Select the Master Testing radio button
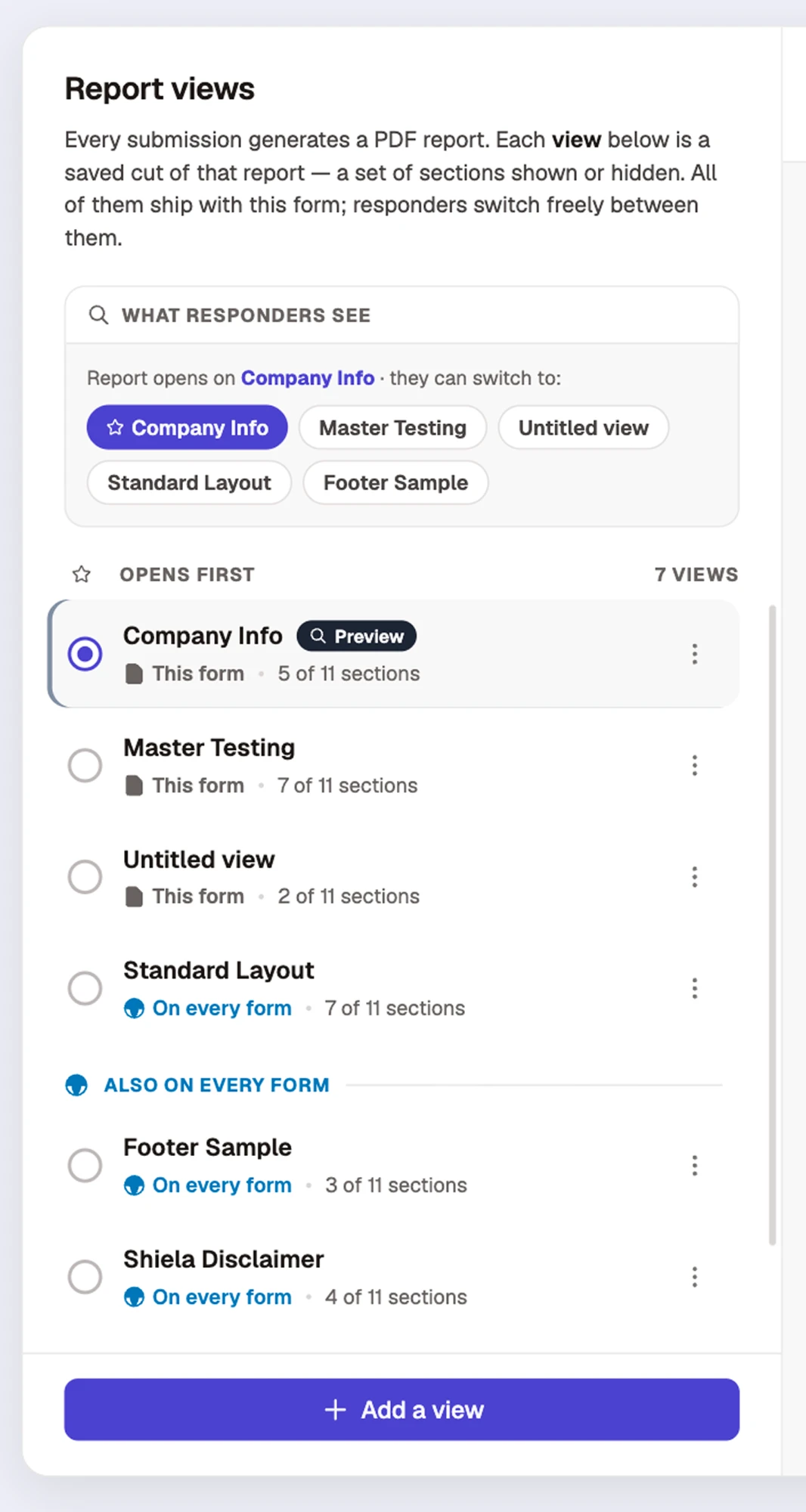Viewport: 806px width, 1512px height. click(85, 765)
